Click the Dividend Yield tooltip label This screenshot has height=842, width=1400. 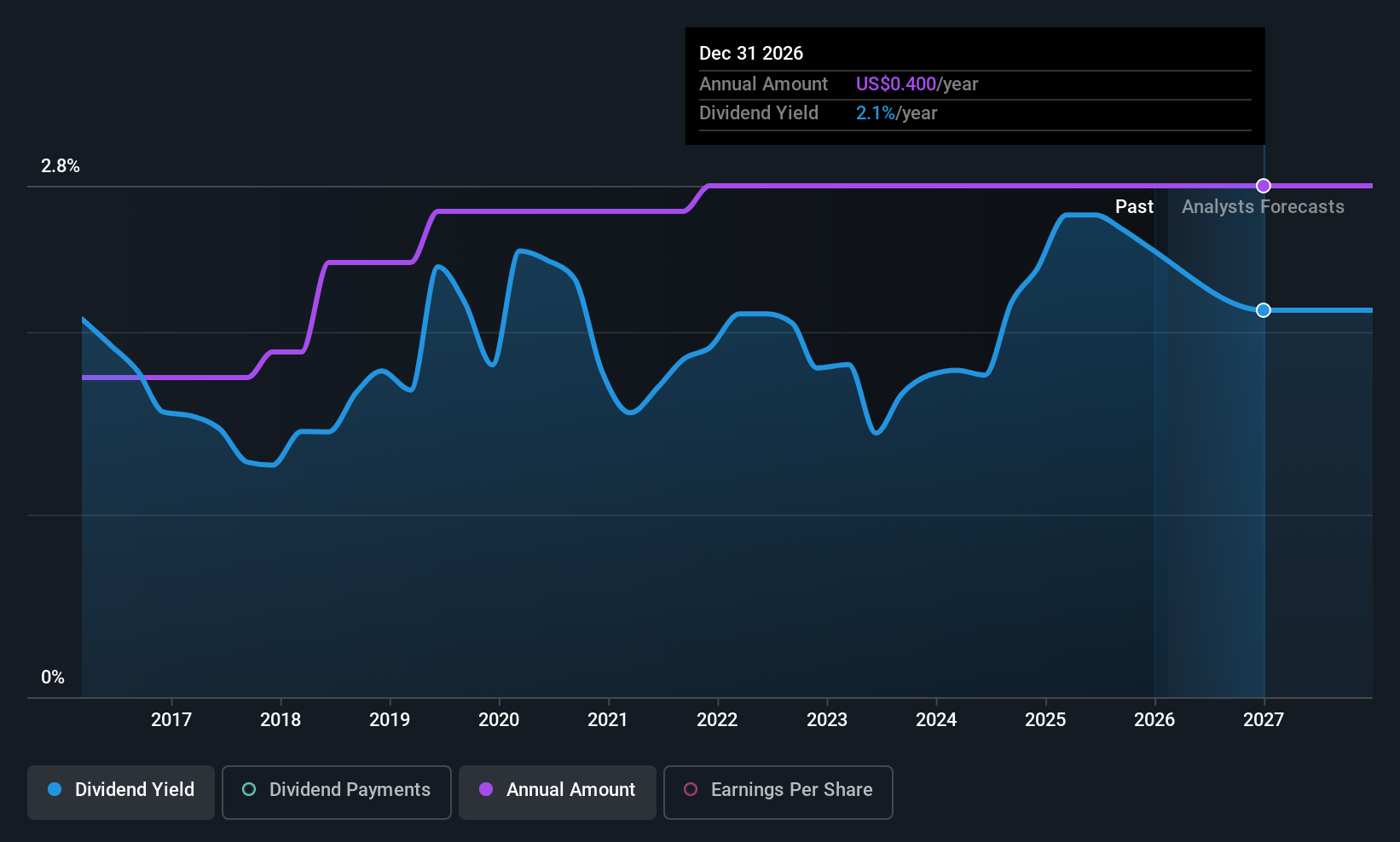759,113
